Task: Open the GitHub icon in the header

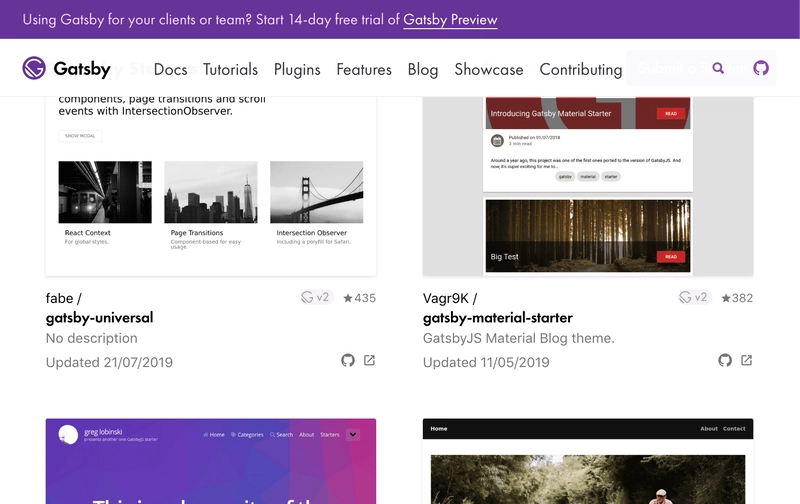Action: 761,68
